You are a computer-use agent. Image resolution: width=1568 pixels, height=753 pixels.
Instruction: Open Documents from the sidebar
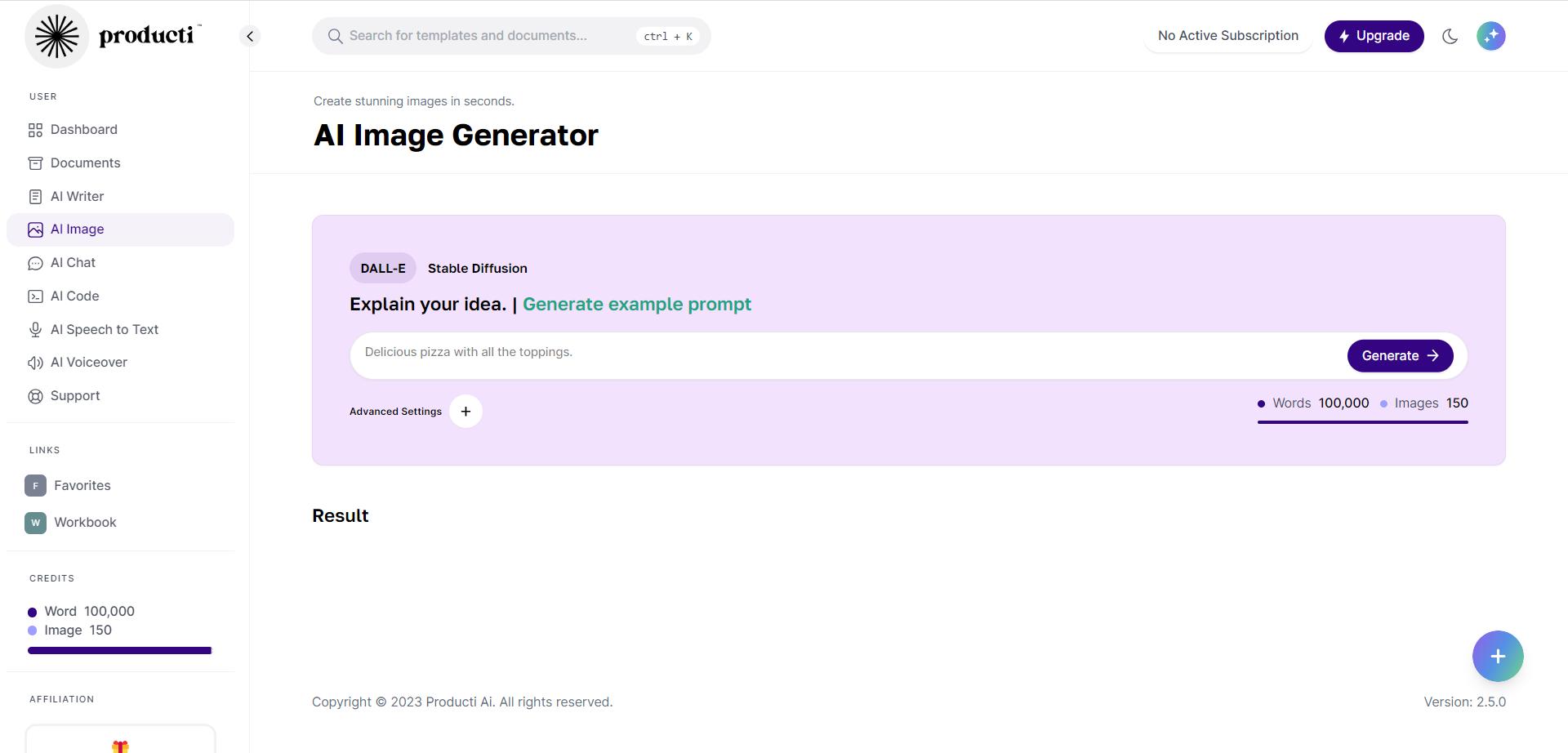click(85, 163)
